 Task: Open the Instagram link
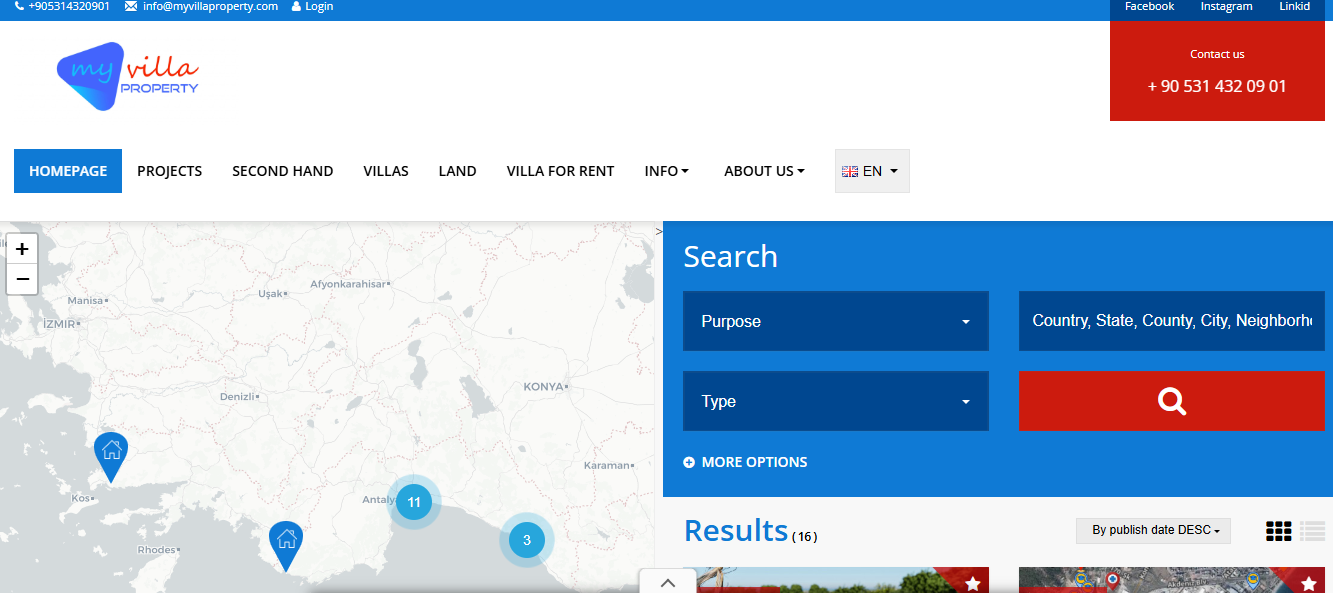tap(1226, 6)
